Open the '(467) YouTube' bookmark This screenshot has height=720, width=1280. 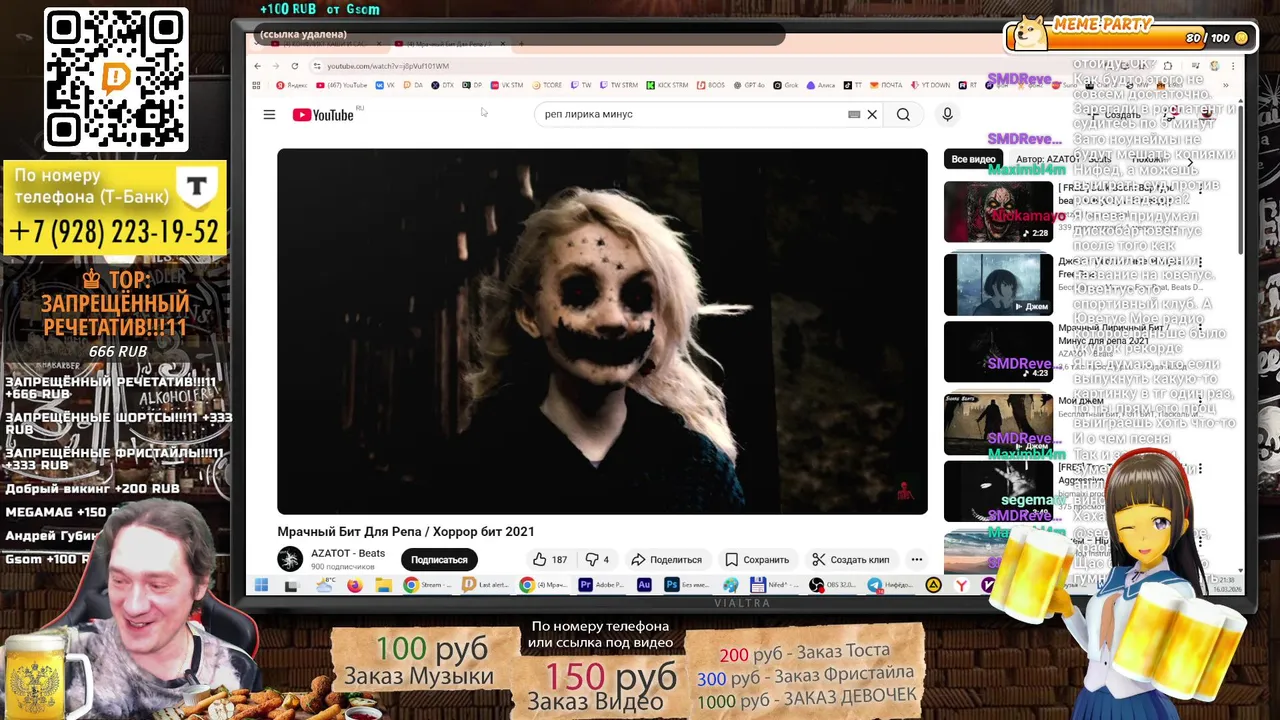342,85
